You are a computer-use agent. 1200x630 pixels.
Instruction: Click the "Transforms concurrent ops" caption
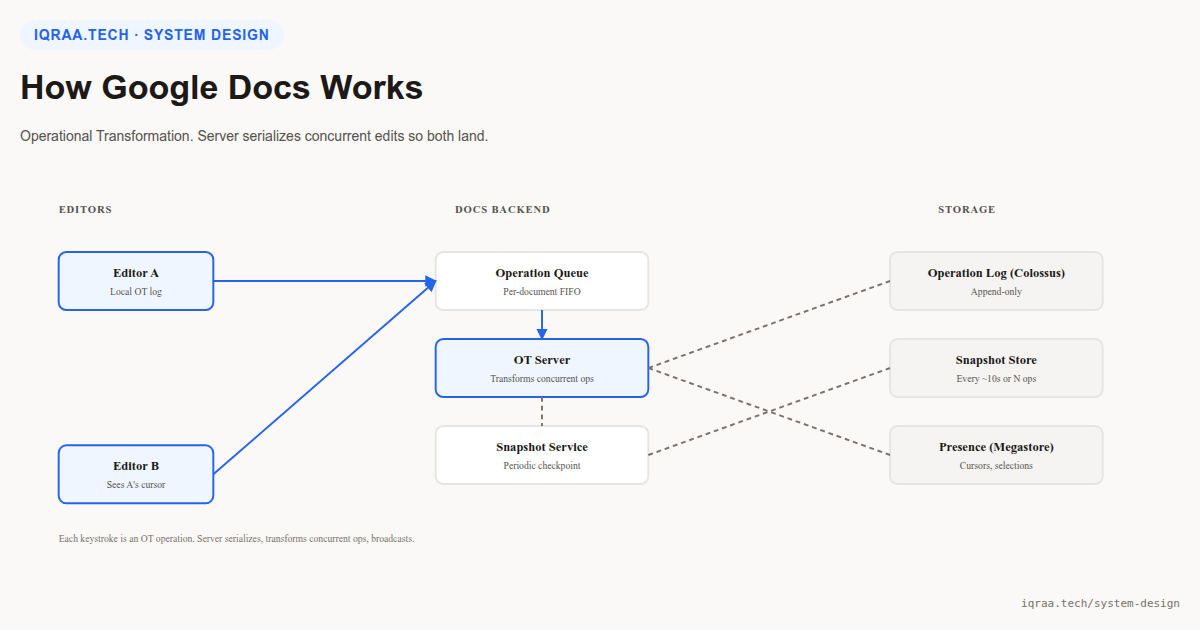[542, 379]
